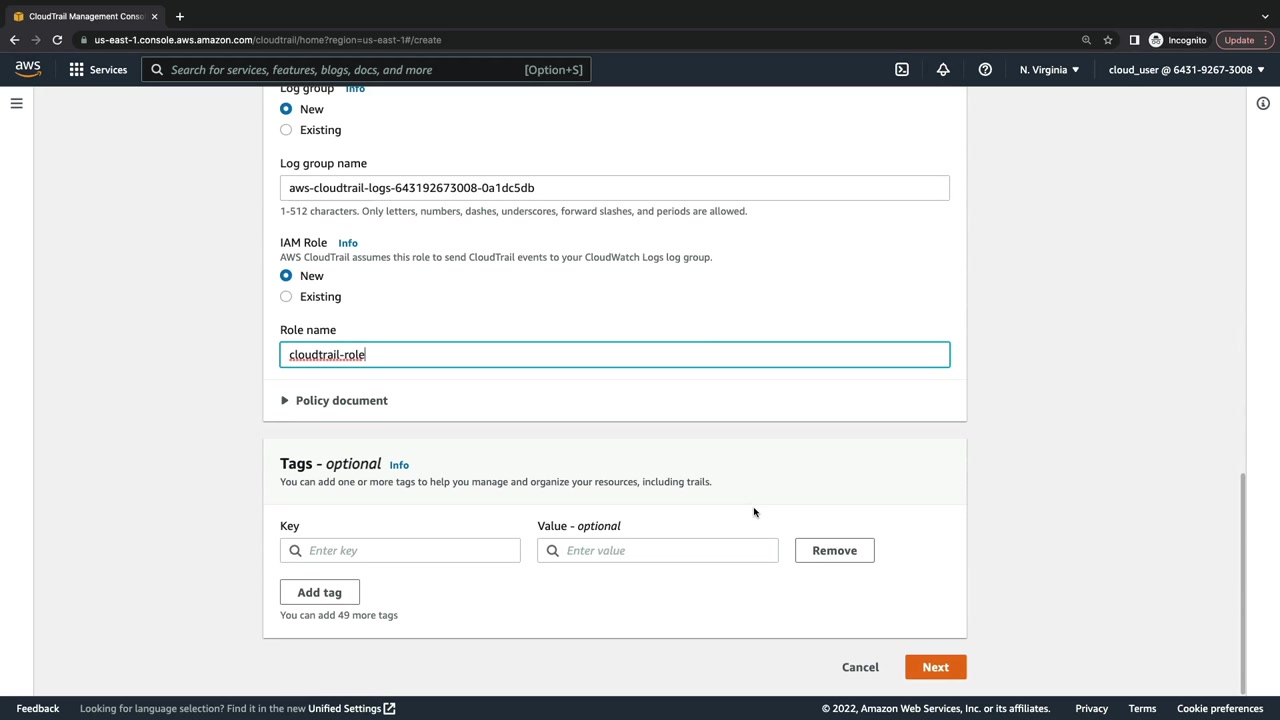This screenshot has width=1280, height=720.
Task: Click the Add tag button
Action: (320, 593)
